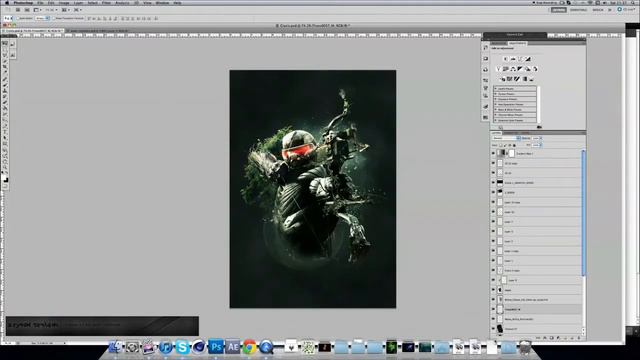Enable the Auto-Select checkbox
Viewport: 640px width, 360px height.
[18, 18]
